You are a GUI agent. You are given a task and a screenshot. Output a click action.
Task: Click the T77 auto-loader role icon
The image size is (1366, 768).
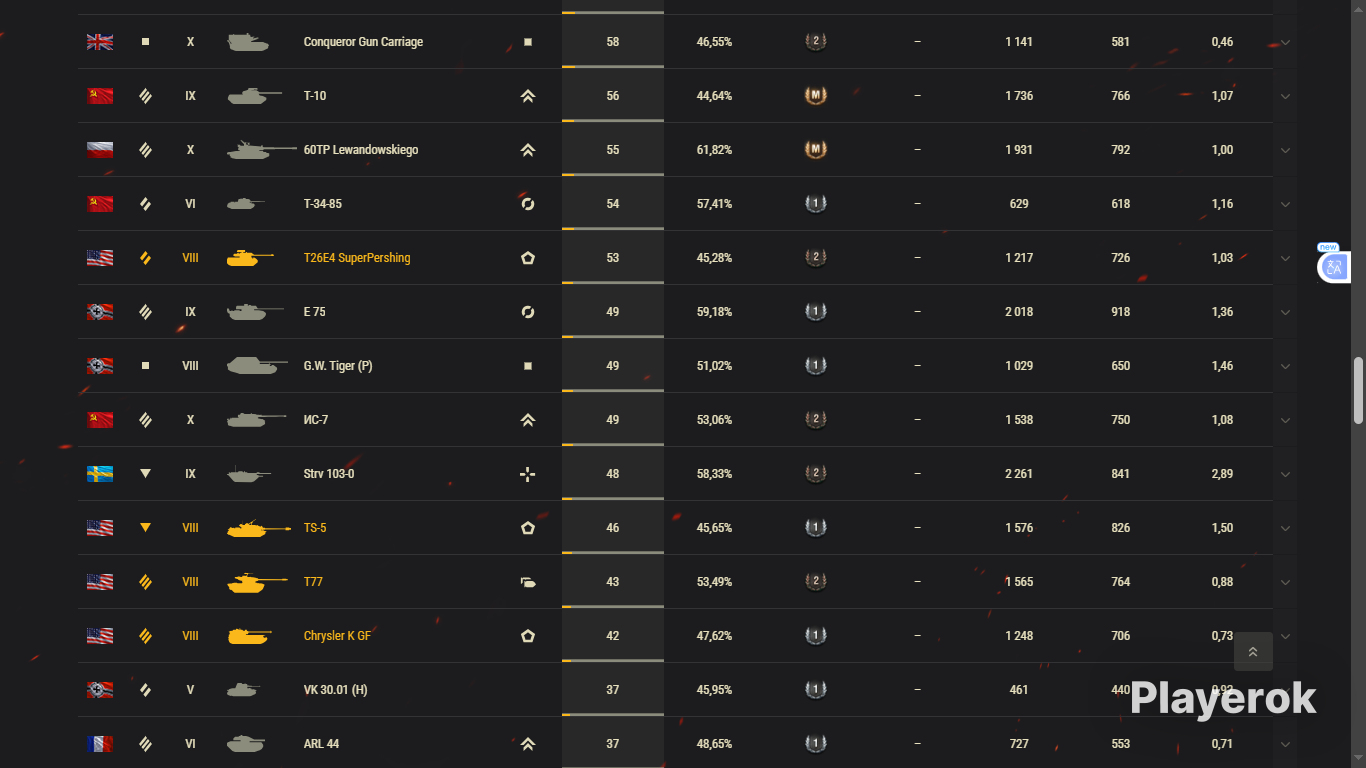528,582
